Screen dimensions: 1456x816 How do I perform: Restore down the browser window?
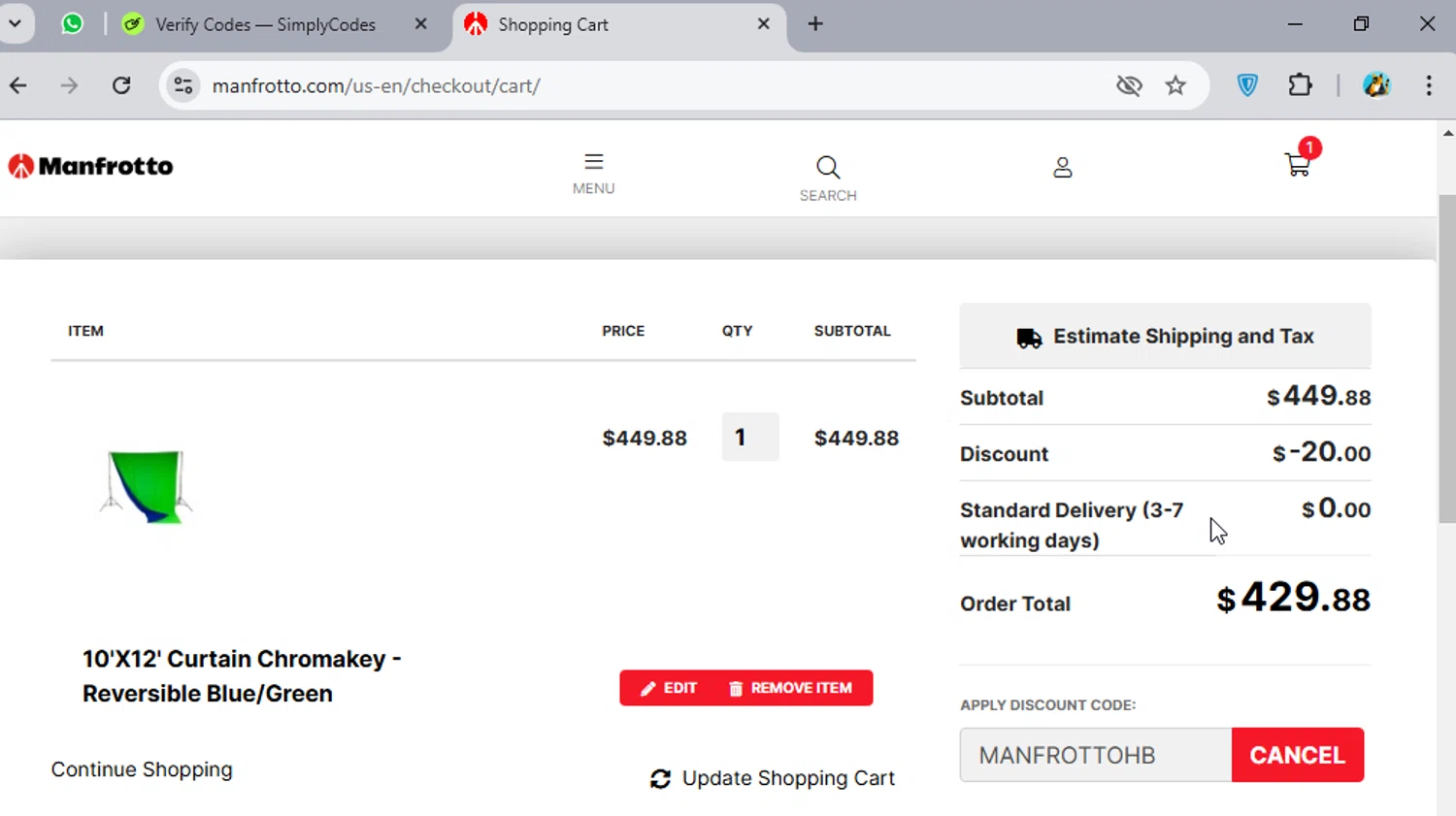pos(1361,24)
